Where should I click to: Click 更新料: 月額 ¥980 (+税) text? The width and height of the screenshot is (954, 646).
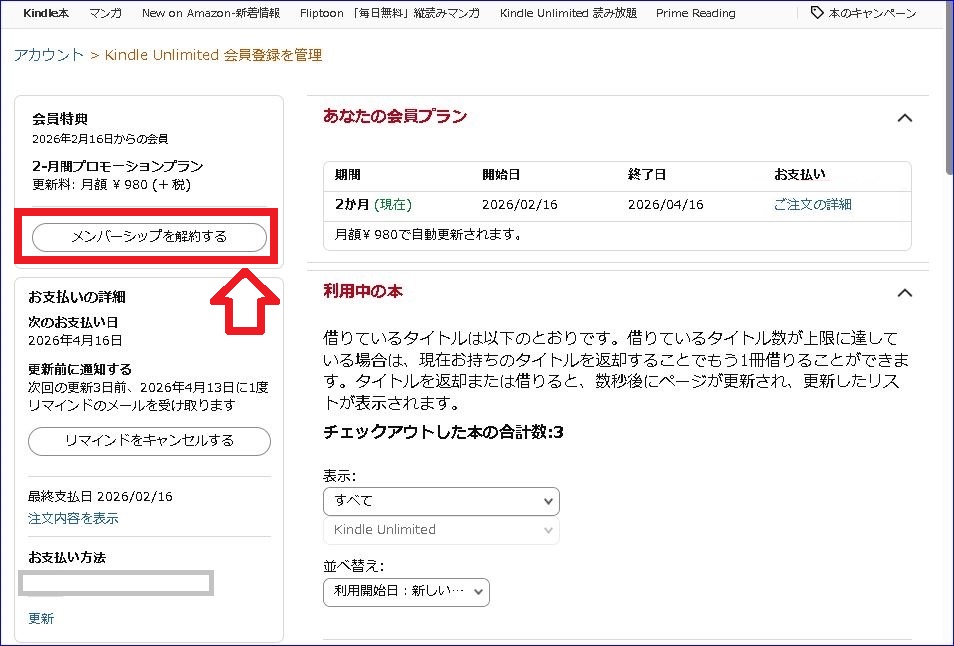coord(111,184)
